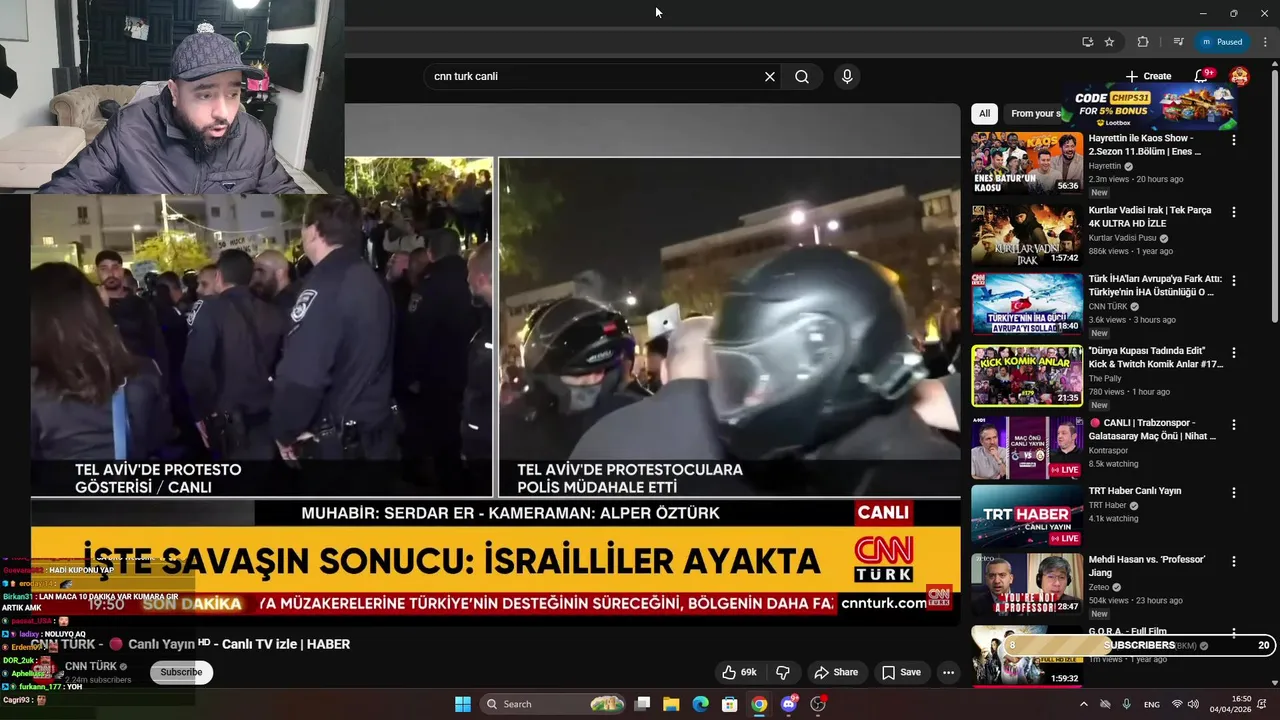Open Chrome media controls icon
Screen dimensions: 1280x720
point(1178,42)
